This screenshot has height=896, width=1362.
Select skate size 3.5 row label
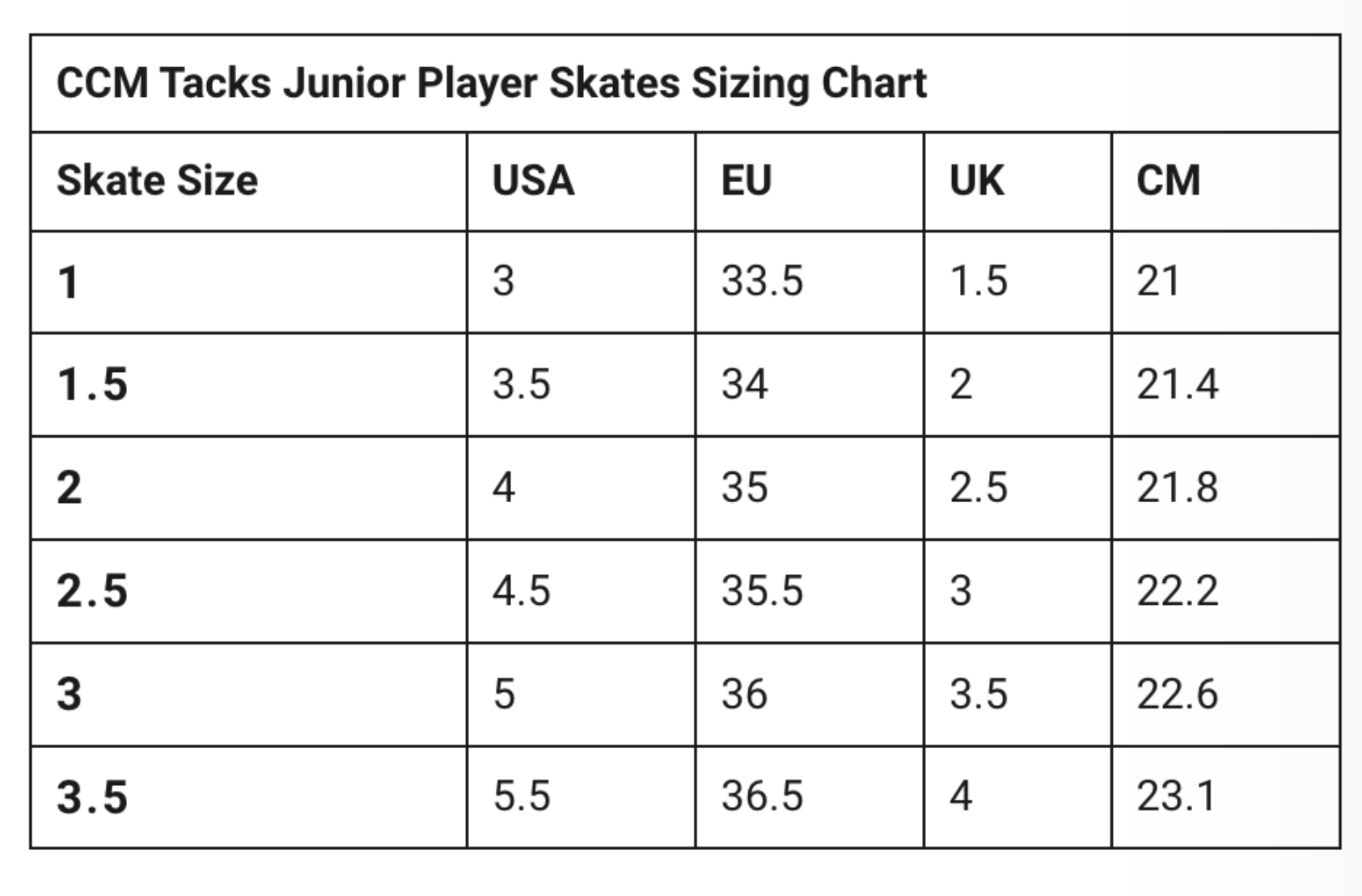point(92,797)
